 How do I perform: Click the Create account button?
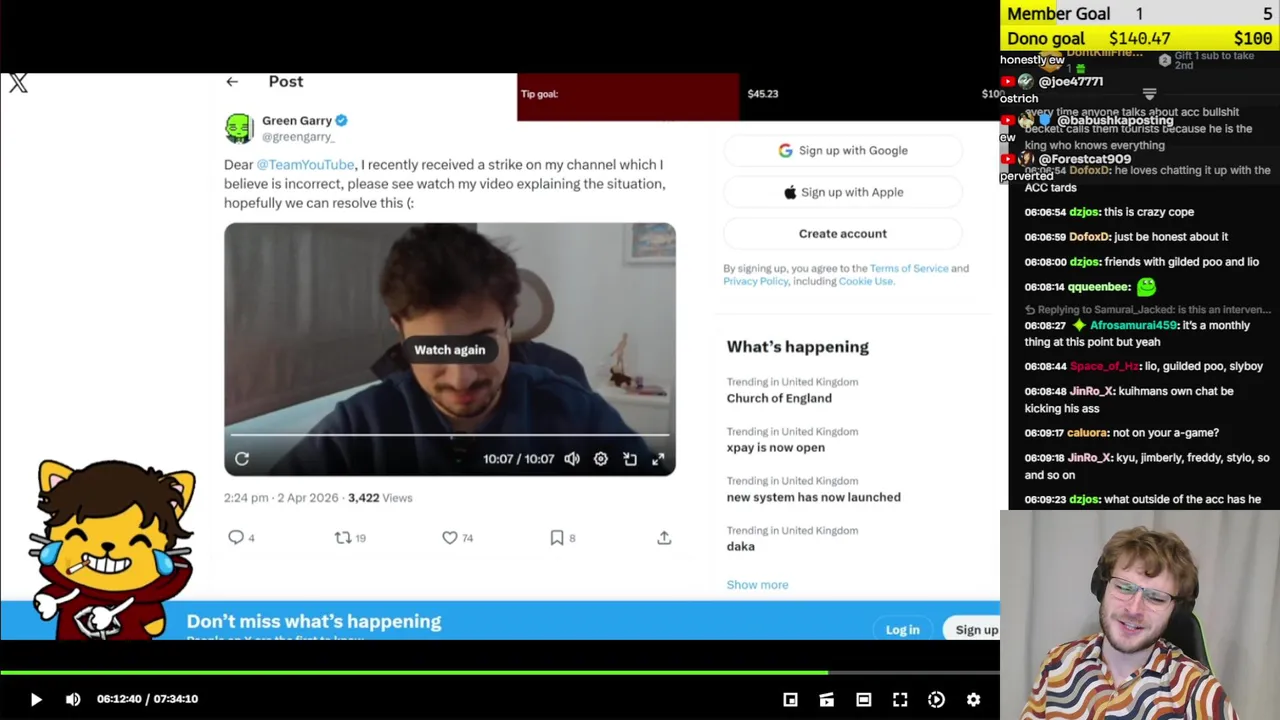click(843, 234)
